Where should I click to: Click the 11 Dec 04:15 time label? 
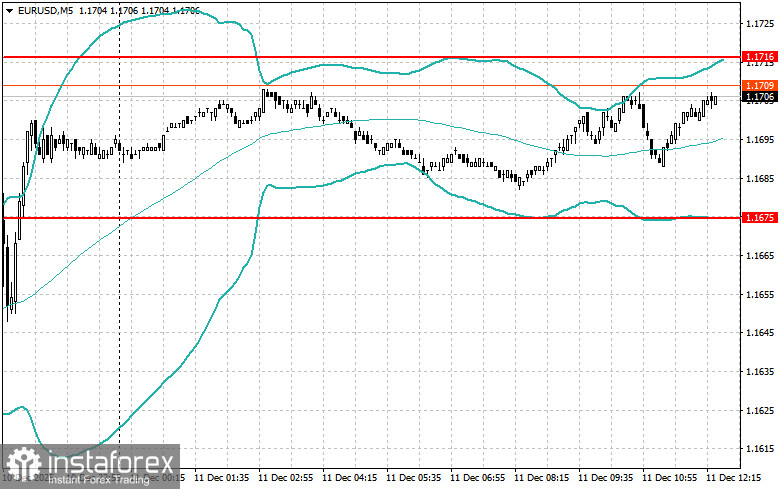(x=350, y=478)
